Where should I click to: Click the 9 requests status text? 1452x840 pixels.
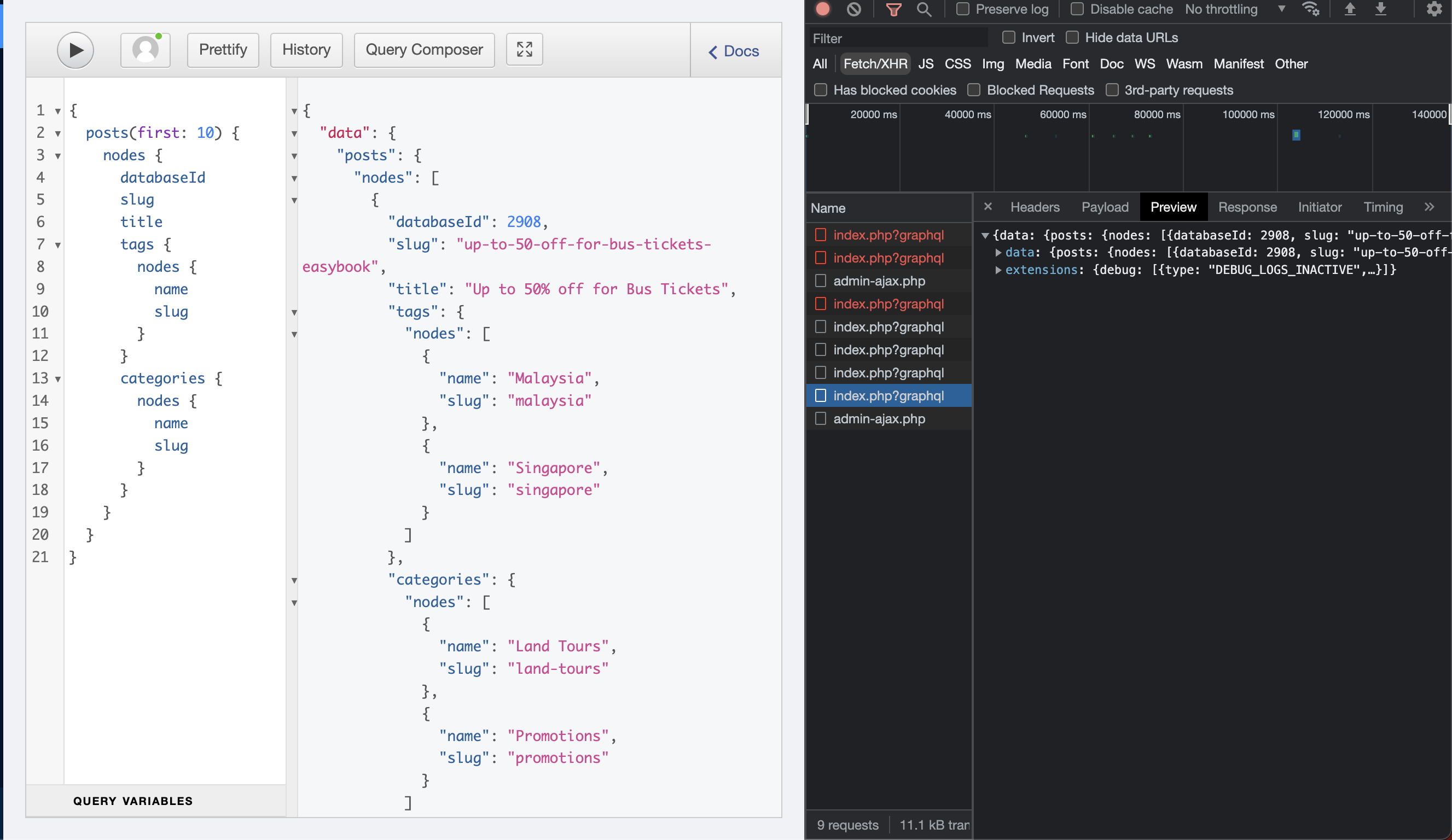tap(847, 825)
